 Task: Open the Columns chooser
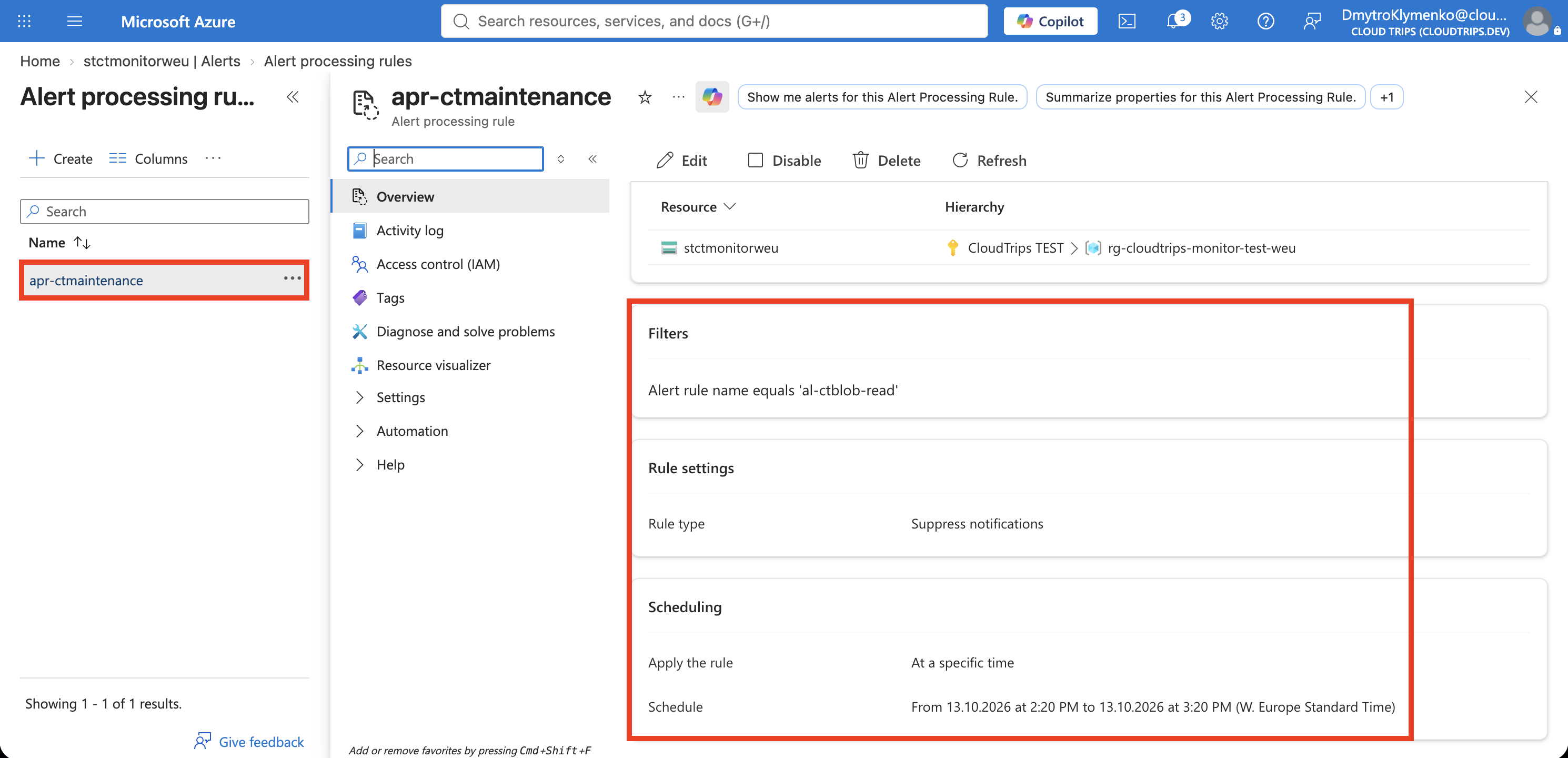[148, 159]
